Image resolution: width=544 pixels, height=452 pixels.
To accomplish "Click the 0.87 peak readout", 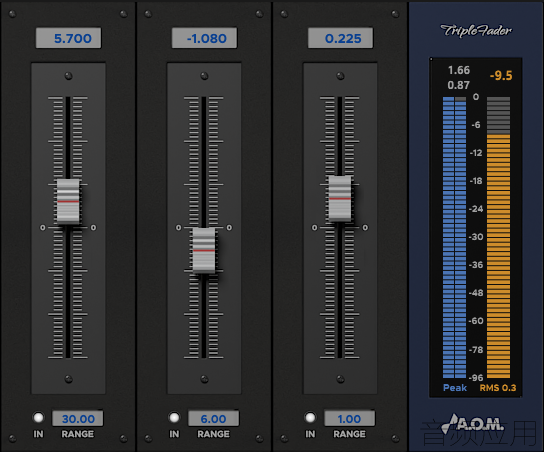I will [459, 85].
